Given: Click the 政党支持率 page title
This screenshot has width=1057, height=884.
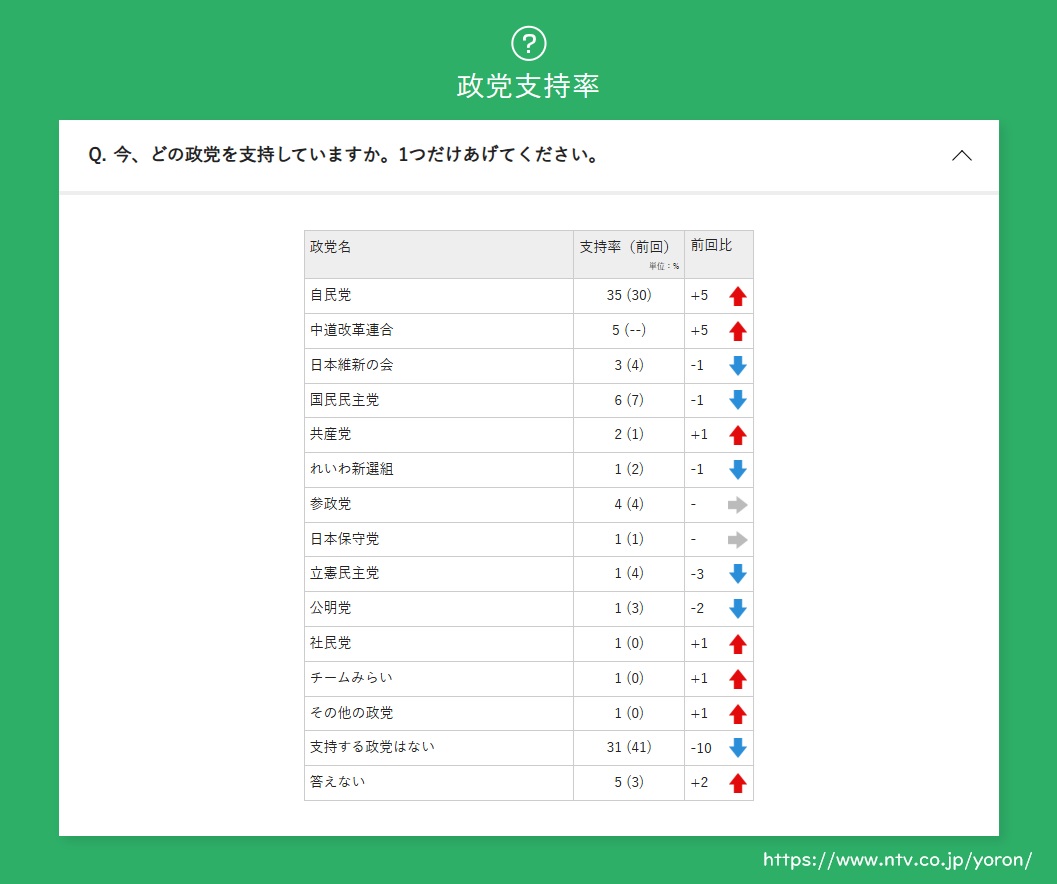Looking at the screenshot, I should 528,86.
